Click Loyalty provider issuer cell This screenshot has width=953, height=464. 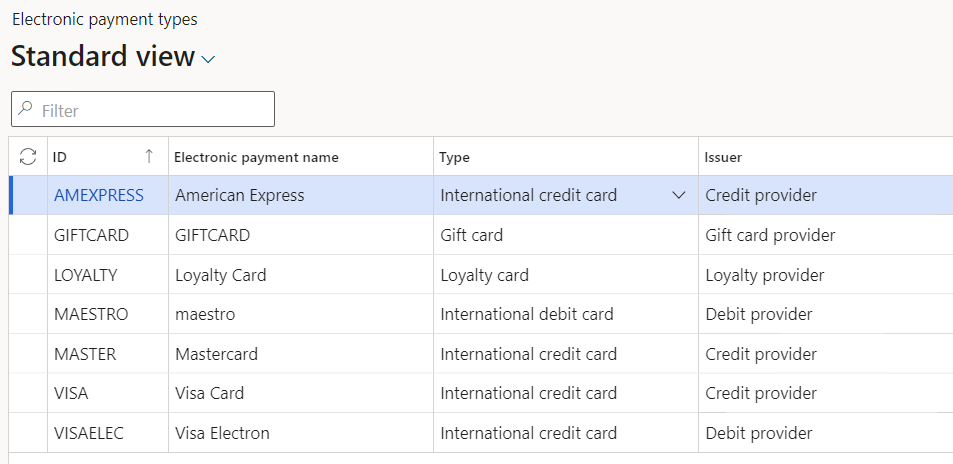(x=764, y=275)
